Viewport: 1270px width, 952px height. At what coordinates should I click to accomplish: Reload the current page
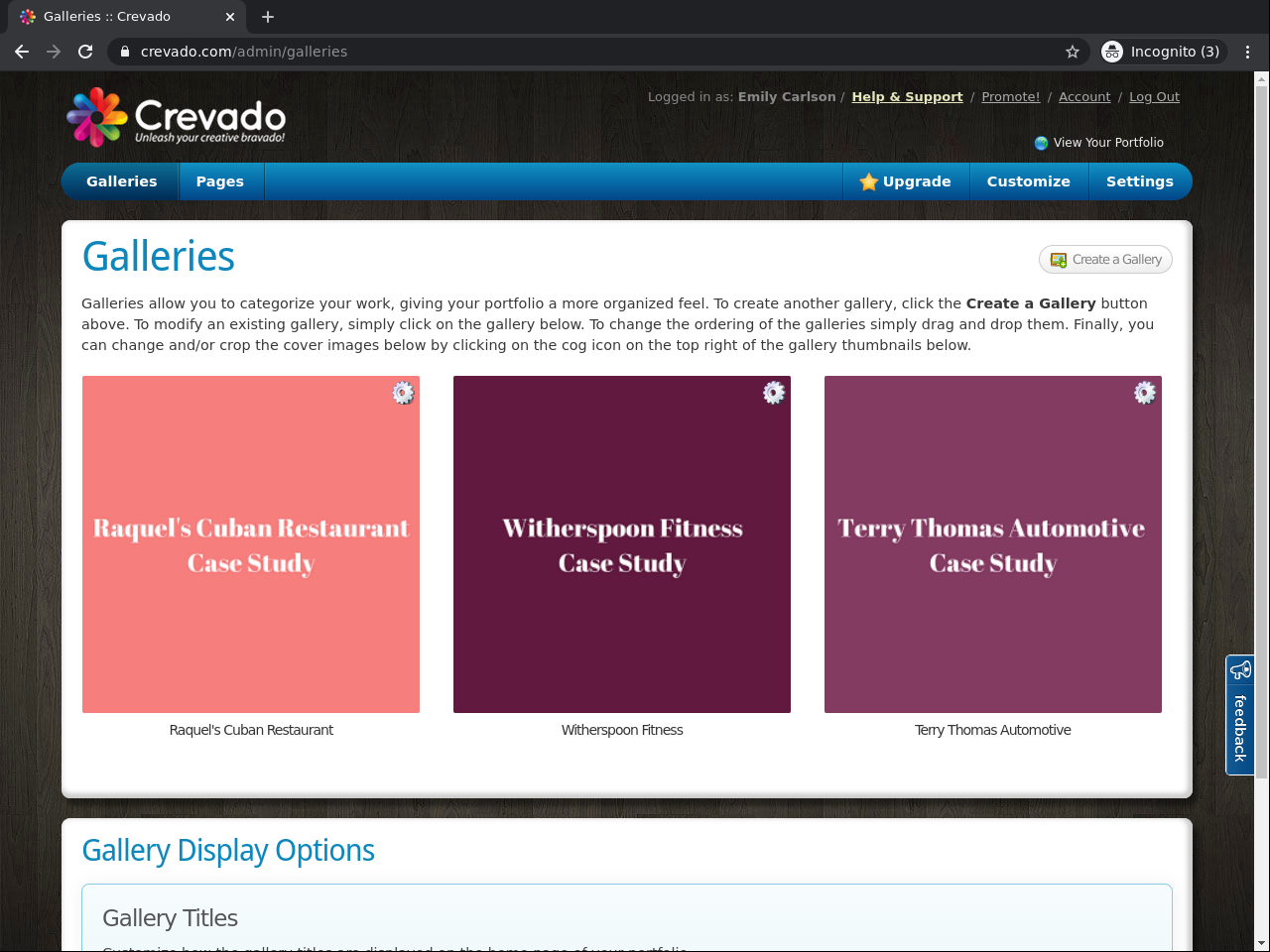coord(85,52)
